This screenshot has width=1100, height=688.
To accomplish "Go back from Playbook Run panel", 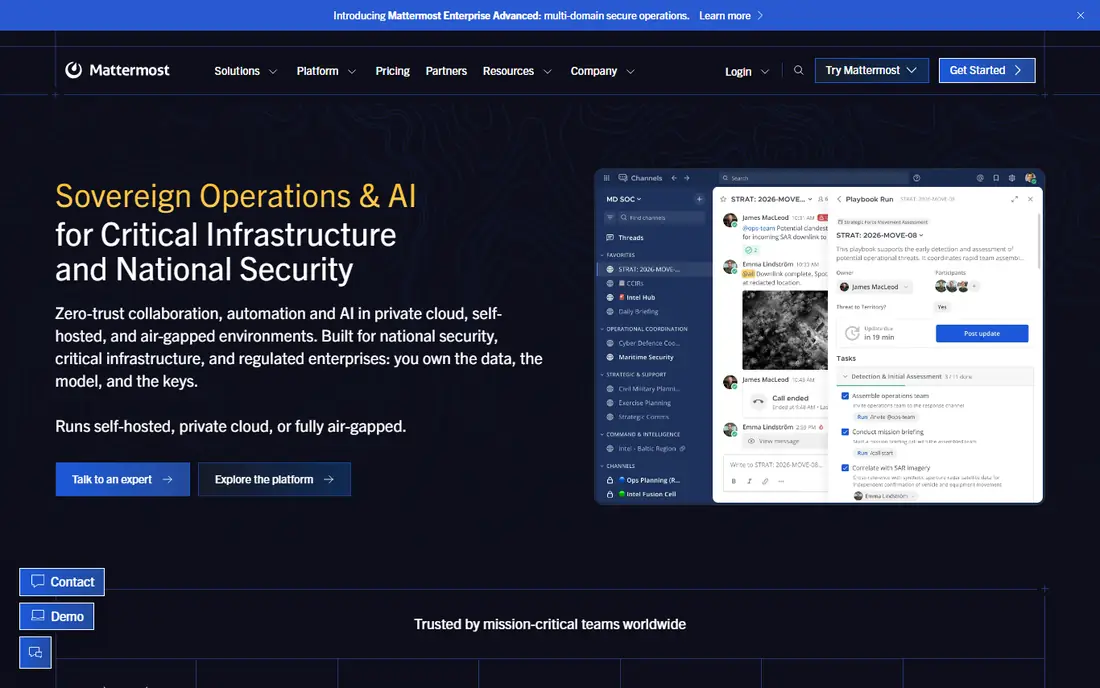I will pos(839,199).
